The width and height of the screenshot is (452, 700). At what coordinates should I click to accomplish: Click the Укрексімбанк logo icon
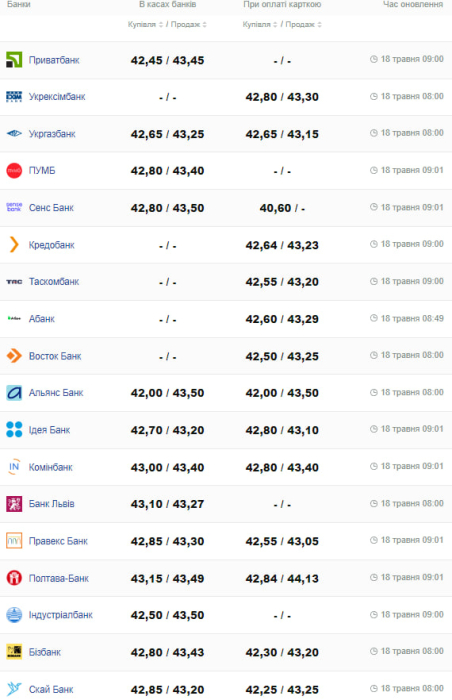tap(14, 97)
